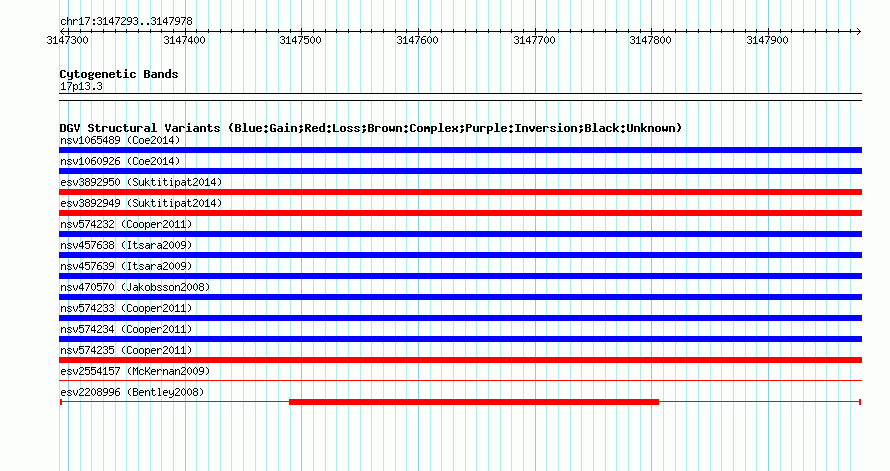
Task: Open the nsv574234 (Cooper2011) label
Action: pyautogui.click(x=126, y=329)
